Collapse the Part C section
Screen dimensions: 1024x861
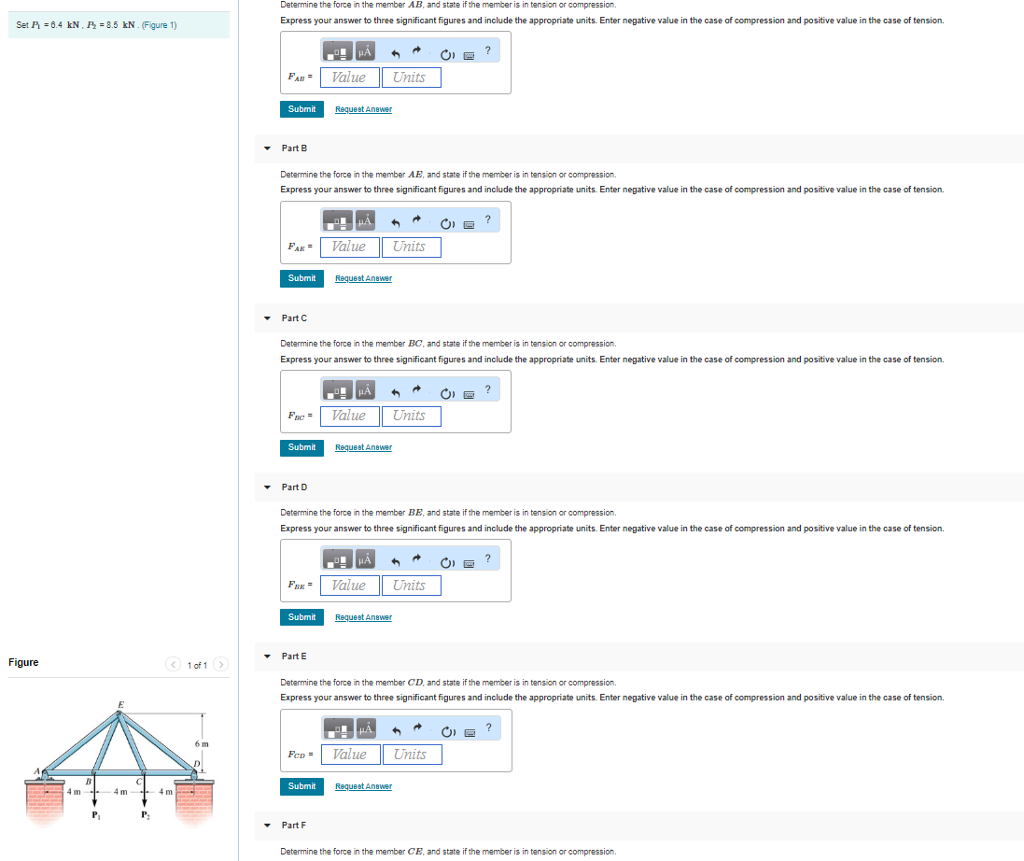[267, 318]
